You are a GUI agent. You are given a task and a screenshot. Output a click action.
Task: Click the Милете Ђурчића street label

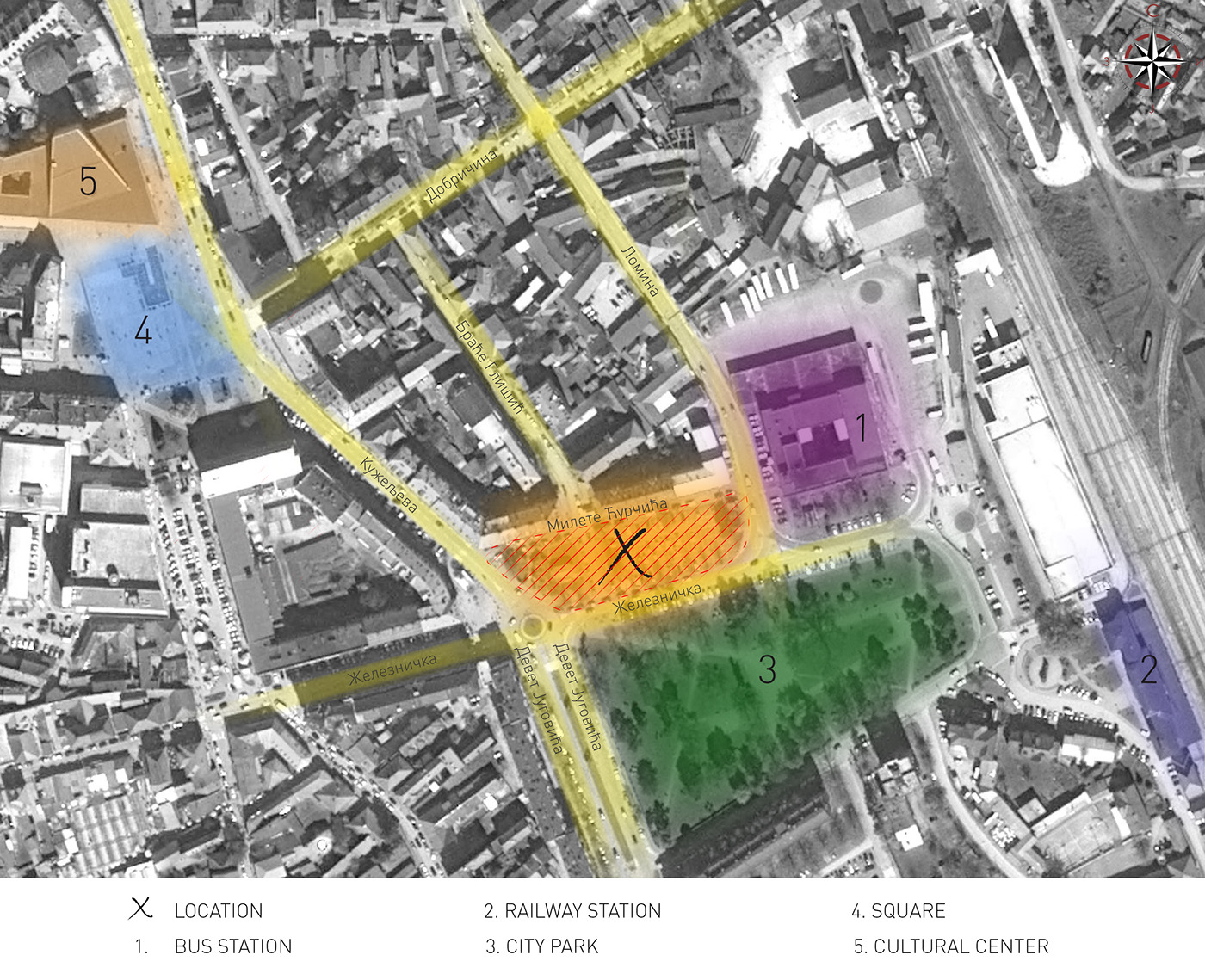pos(607,515)
